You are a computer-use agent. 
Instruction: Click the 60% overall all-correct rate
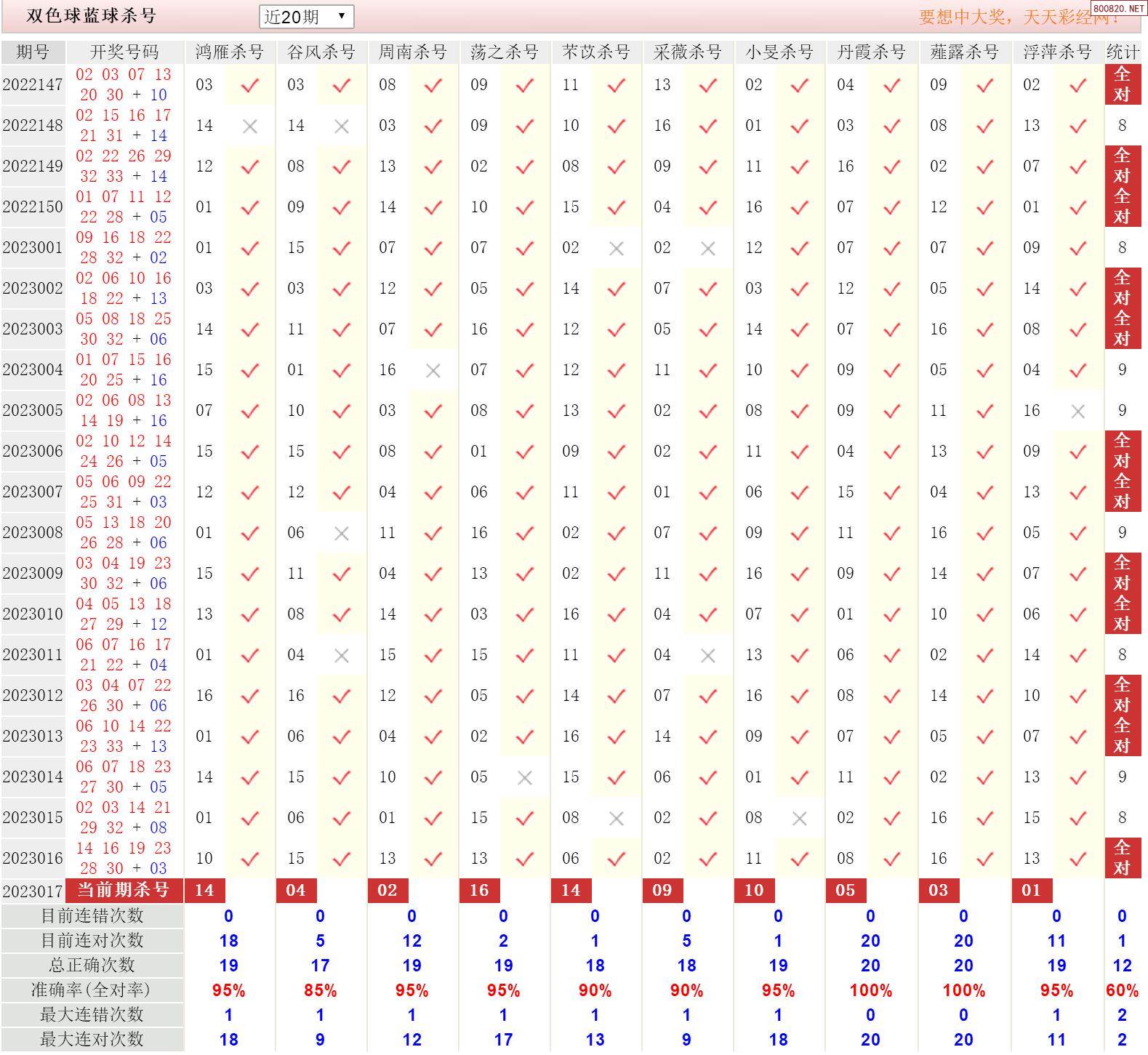pos(1123,990)
